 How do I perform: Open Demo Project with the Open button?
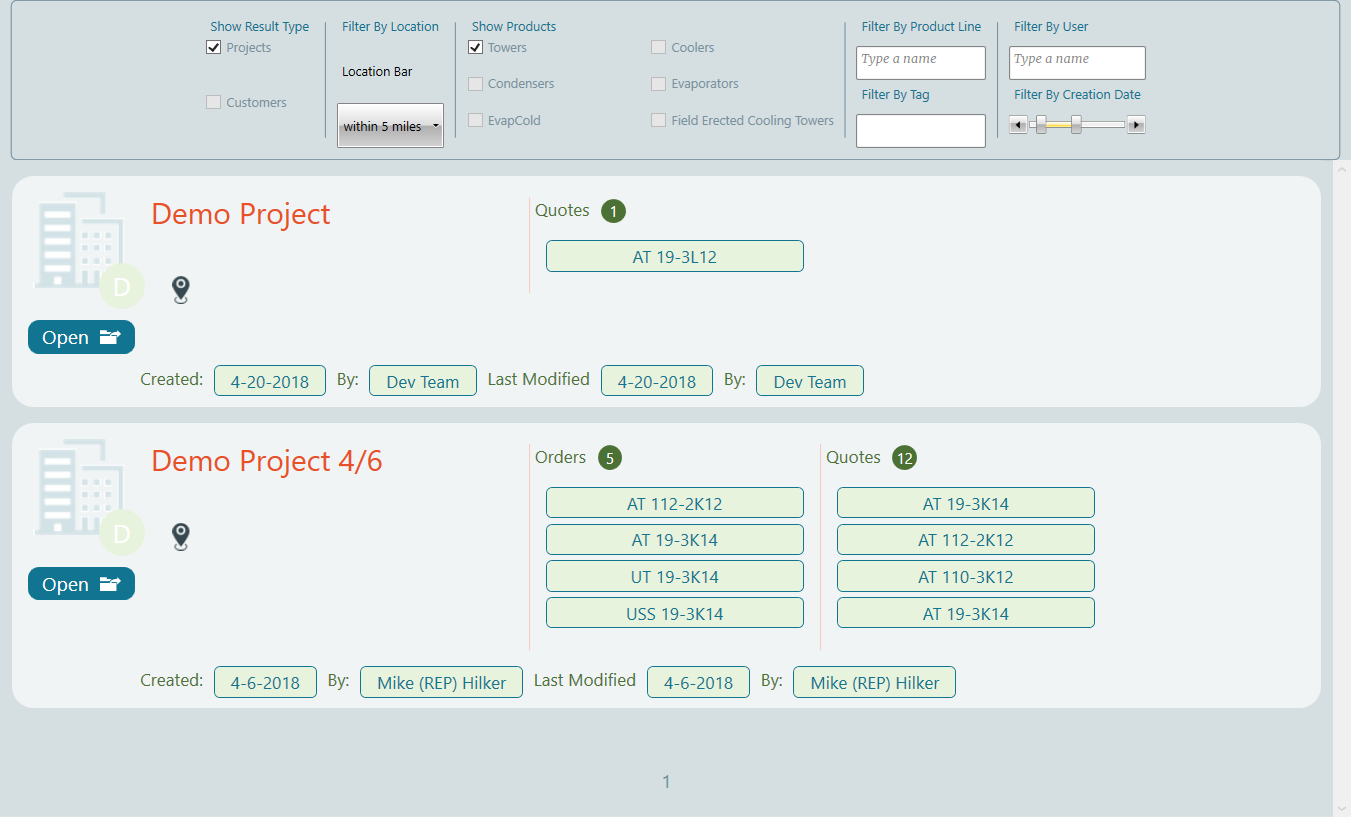click(81, 338)
